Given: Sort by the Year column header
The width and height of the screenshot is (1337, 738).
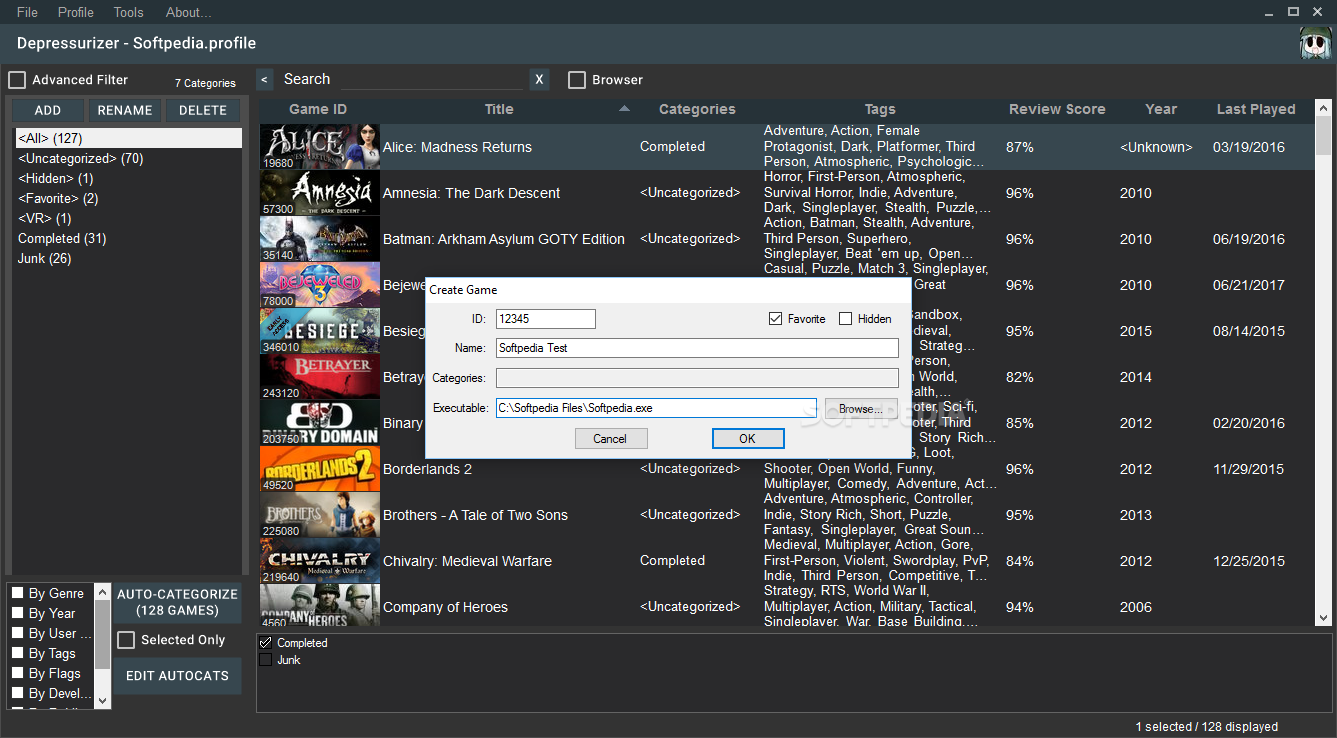Looking at the screenshot, I should [x=1161, y=109].
